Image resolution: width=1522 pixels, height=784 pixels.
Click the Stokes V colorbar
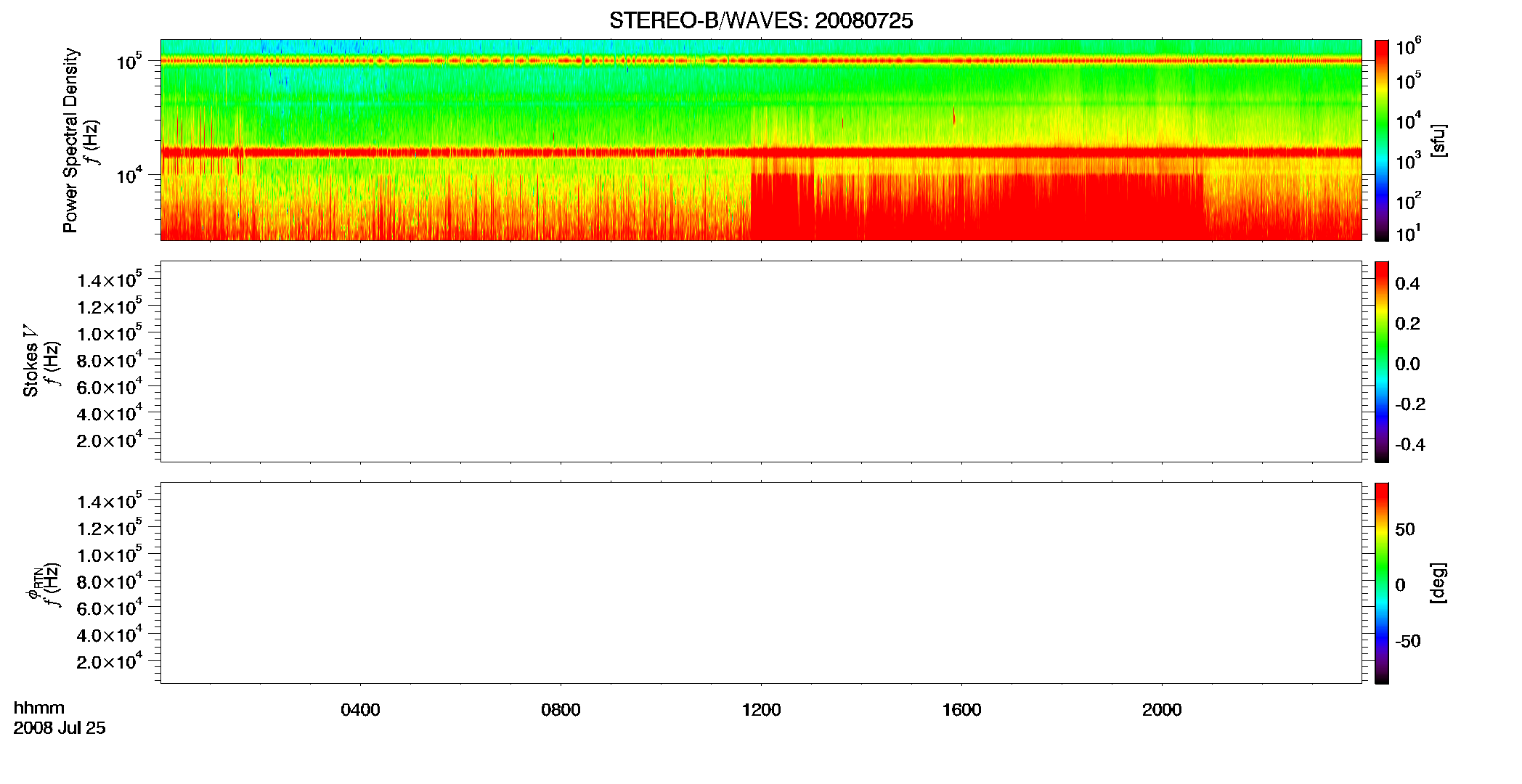(x=1382, y=362)
